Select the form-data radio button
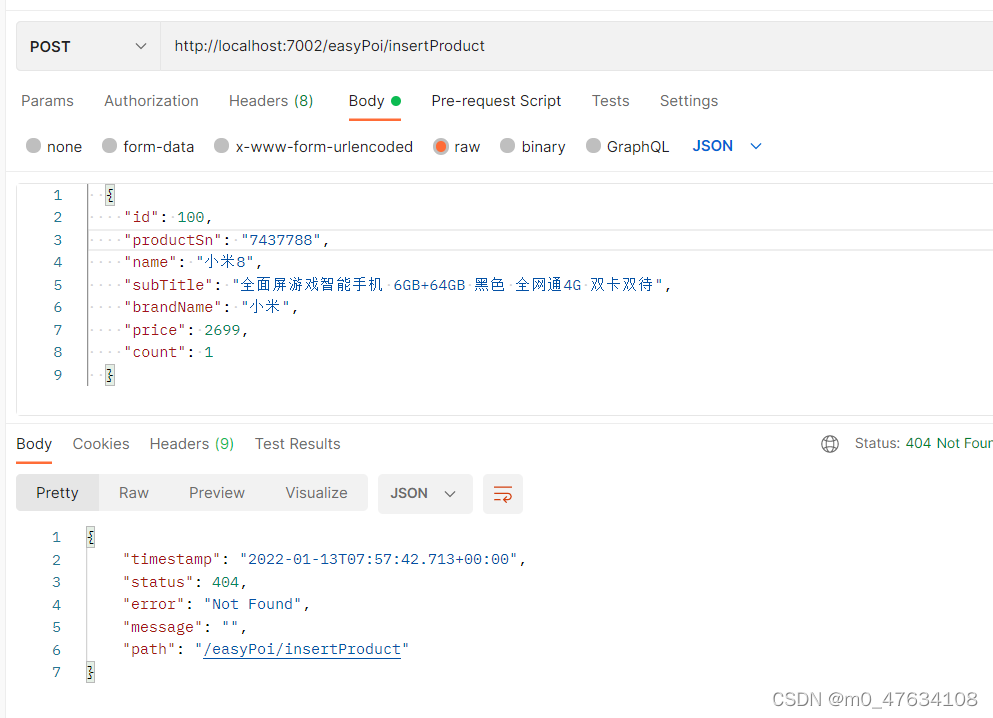This screenshot has width=993, height=718. tap(110, 146)
